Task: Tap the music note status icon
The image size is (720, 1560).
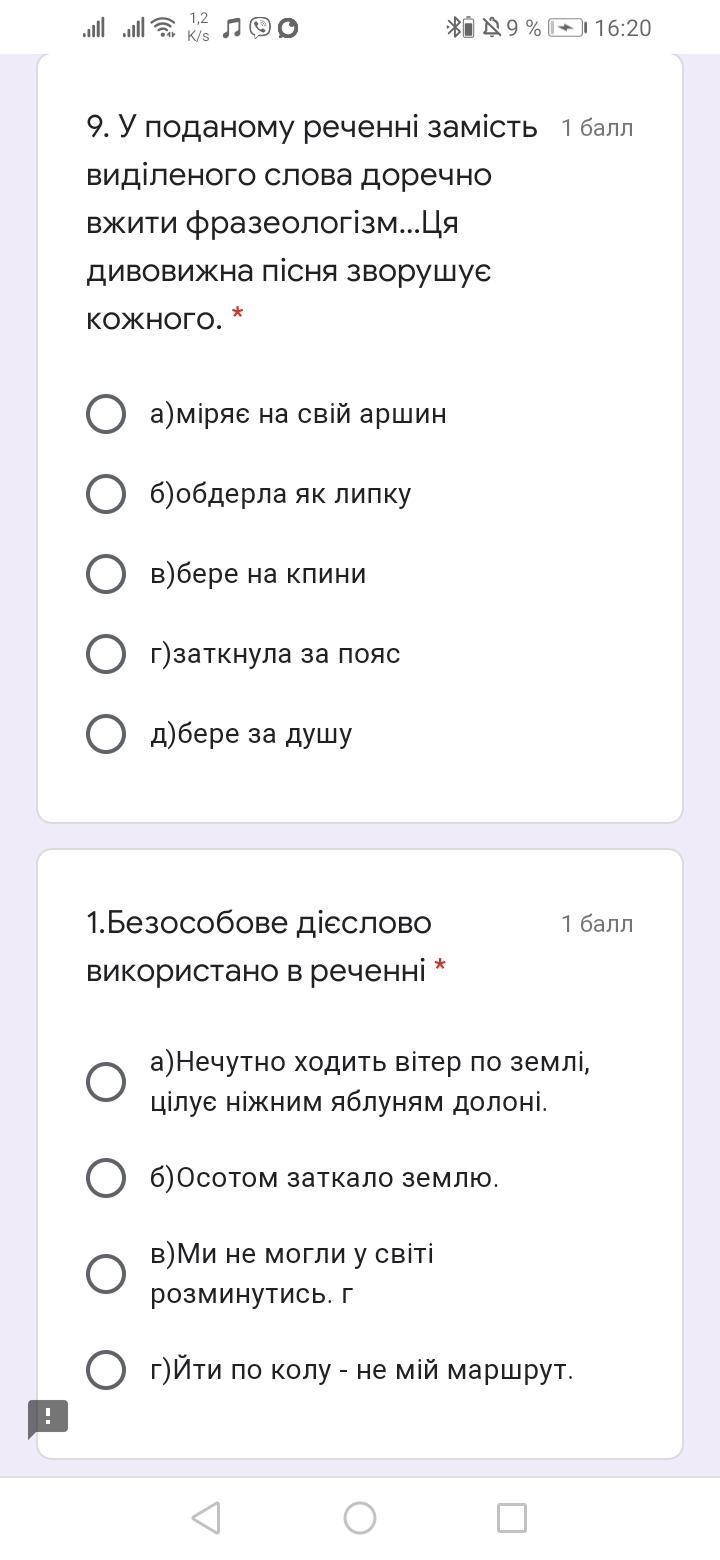Action: (x=231, y=28)
